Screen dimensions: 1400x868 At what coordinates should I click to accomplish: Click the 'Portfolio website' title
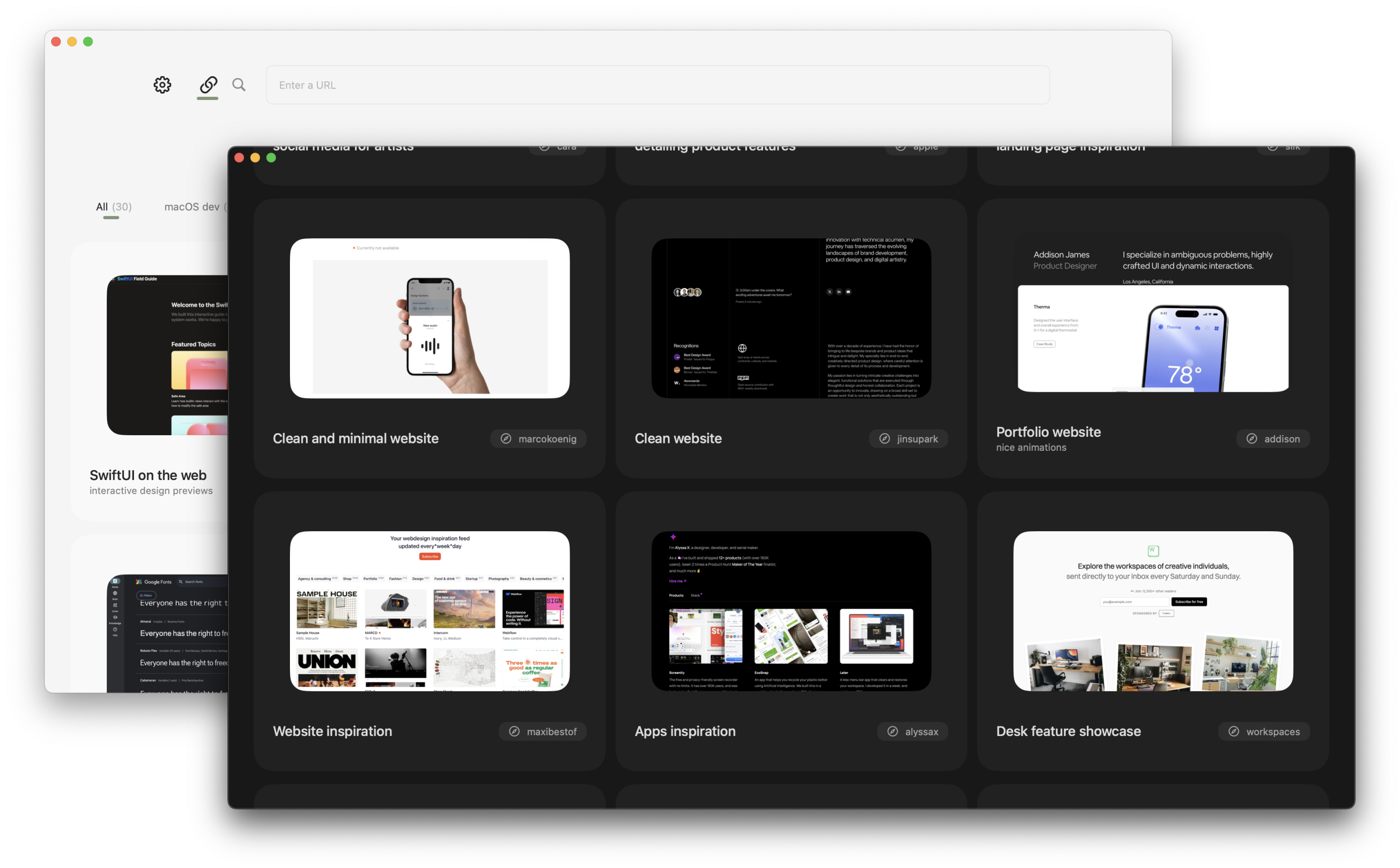[1048, 432]
